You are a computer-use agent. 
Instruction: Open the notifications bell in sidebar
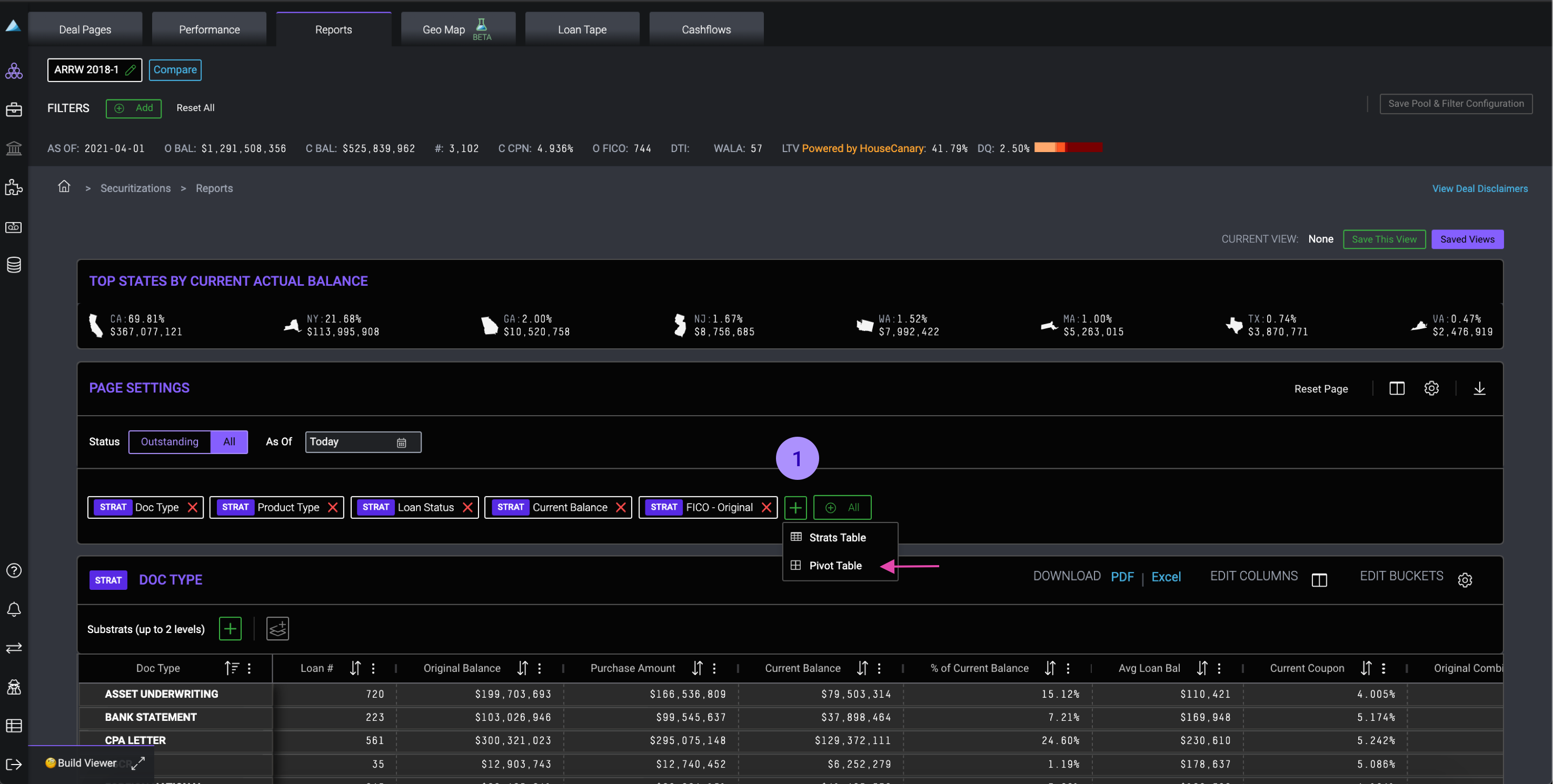click(x=14, y=609)
